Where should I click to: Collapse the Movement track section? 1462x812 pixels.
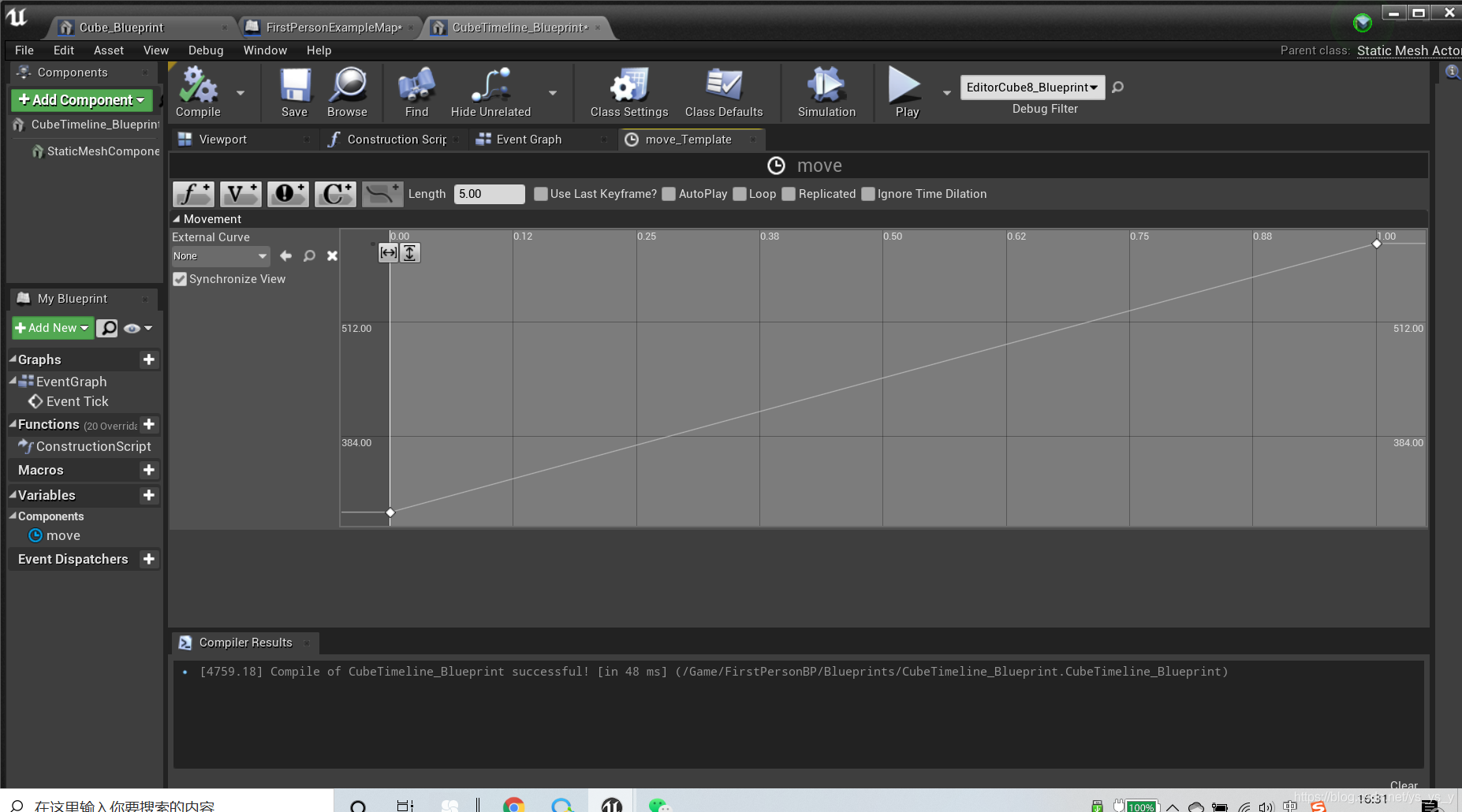[x=177, y=218]
